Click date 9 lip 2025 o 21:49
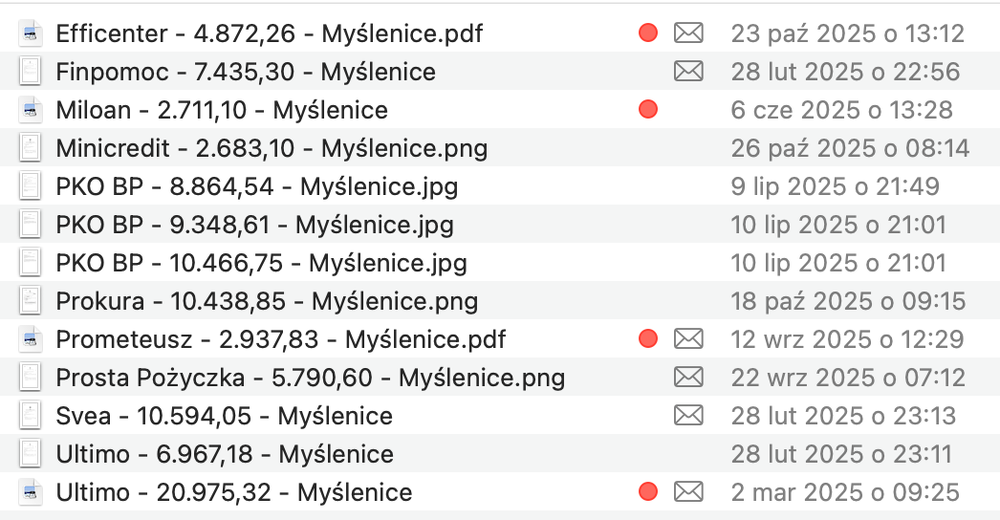The height and width of the screenshot is (520, 1000). [x=835, y=186]
